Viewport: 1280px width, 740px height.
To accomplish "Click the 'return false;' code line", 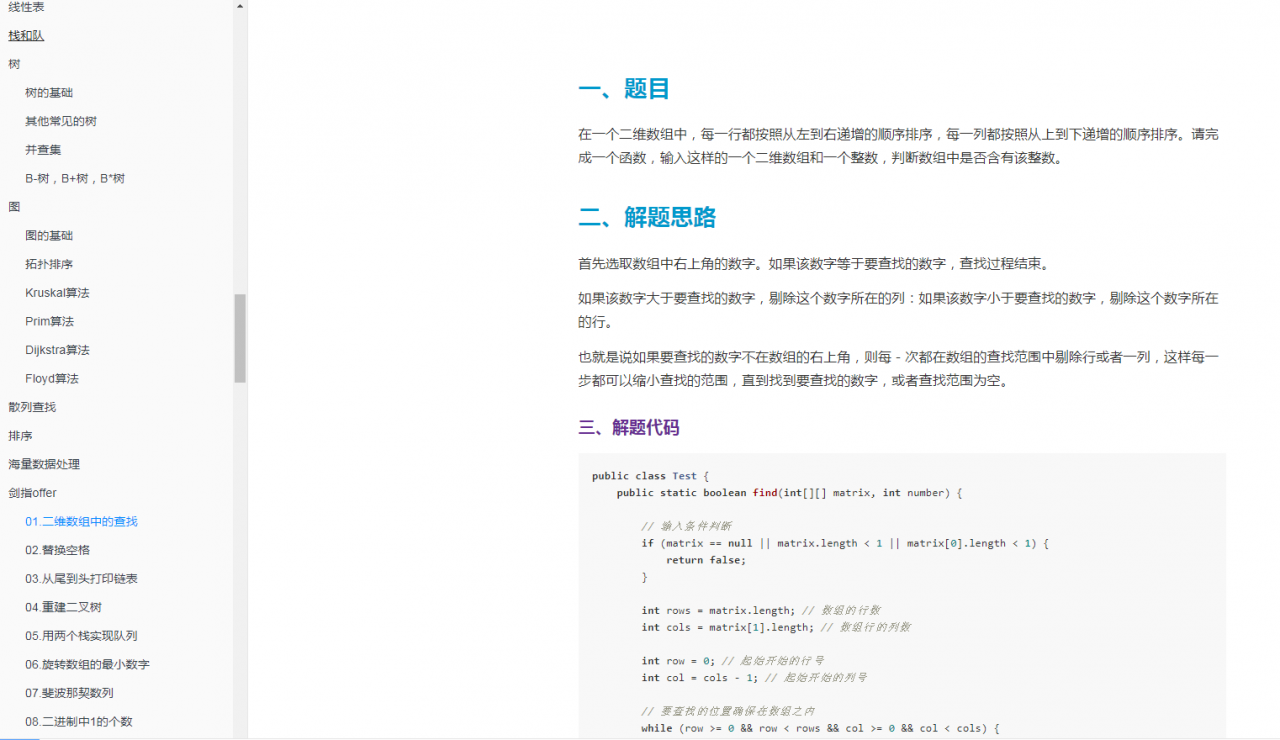I will [x=706, y=560].
